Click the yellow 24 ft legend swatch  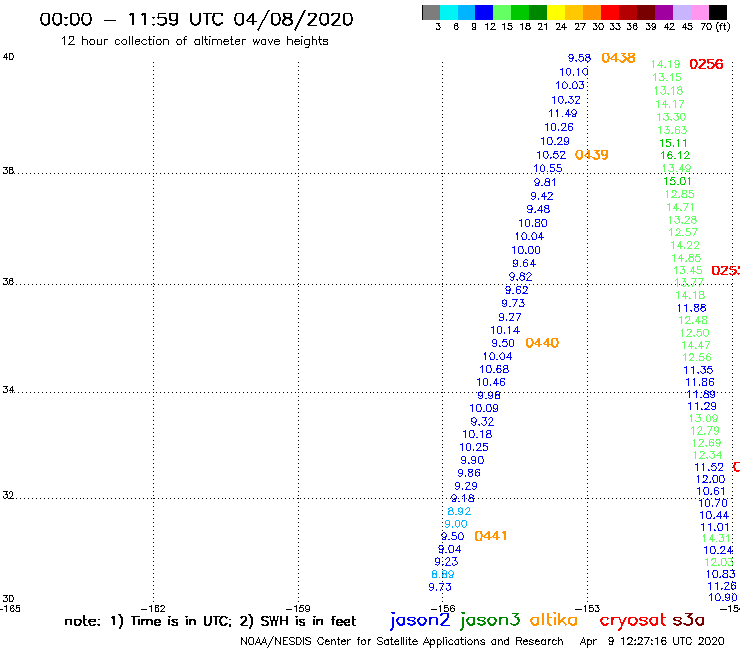556,12
